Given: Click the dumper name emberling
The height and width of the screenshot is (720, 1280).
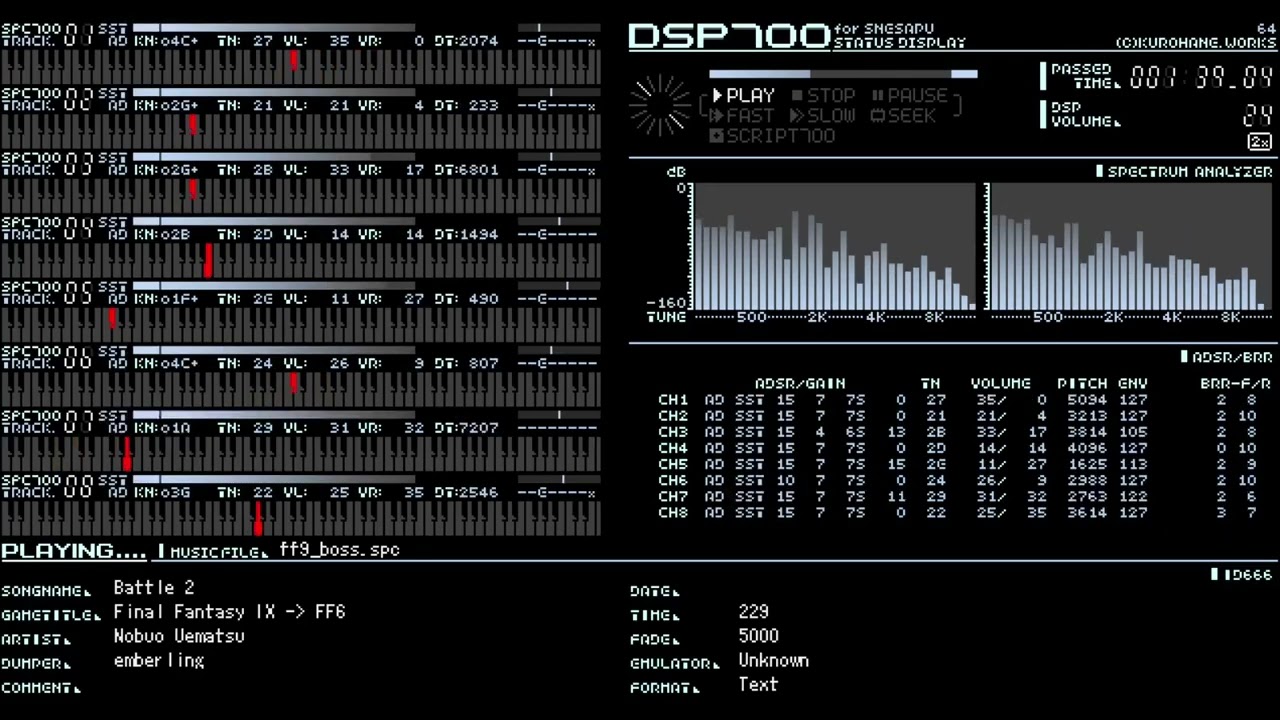Looking at the screenshot, I should tap(159, 661).
